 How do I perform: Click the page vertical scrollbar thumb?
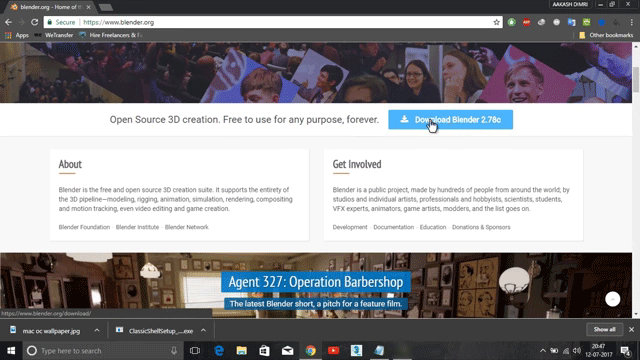(x=636, y=80)
